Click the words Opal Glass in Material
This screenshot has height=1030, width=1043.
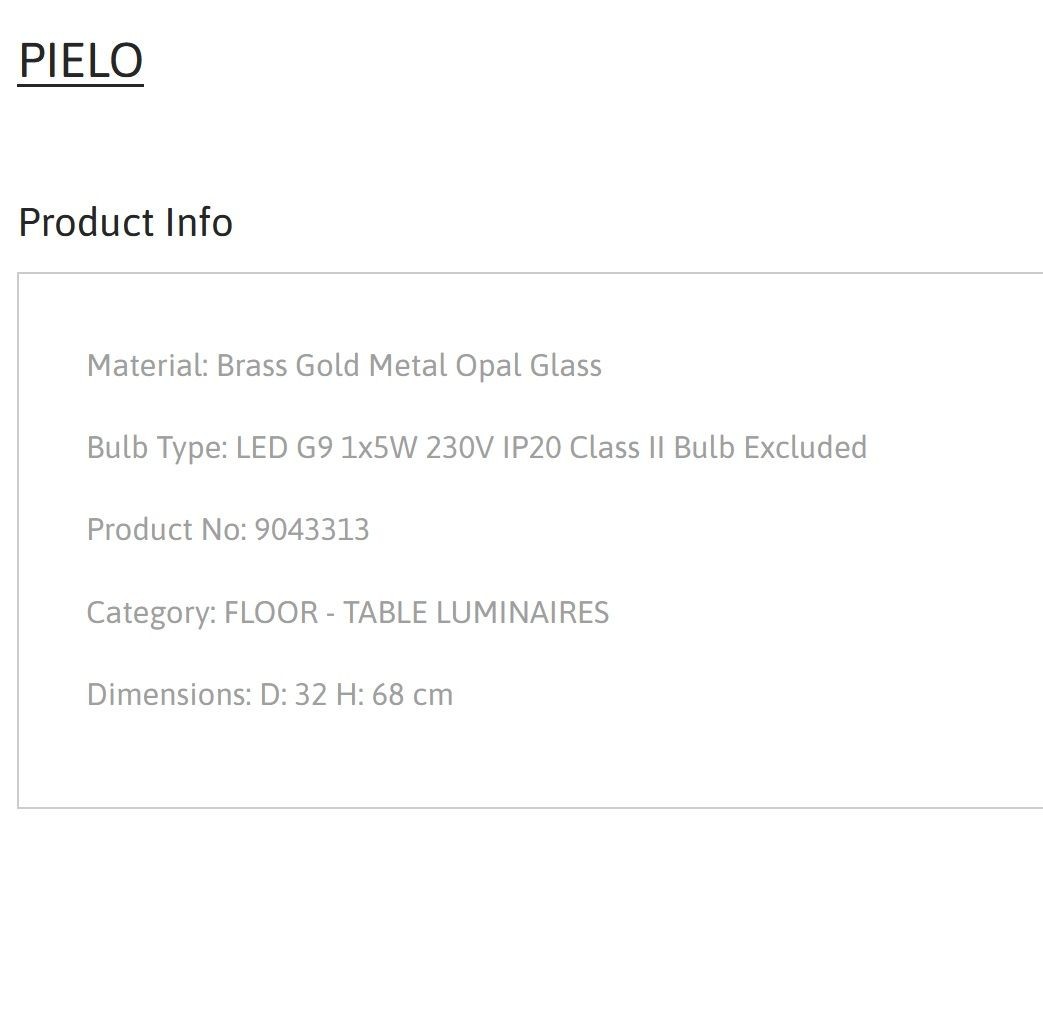point(529,366)
